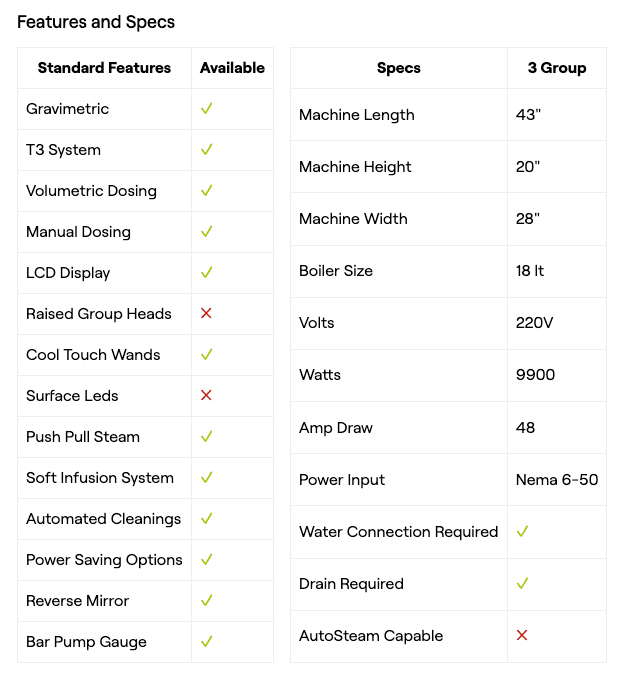The height and width of the screenshot is (679, 630).
Task: Click the Boiler Size spec label
Action: pos(336,271)
